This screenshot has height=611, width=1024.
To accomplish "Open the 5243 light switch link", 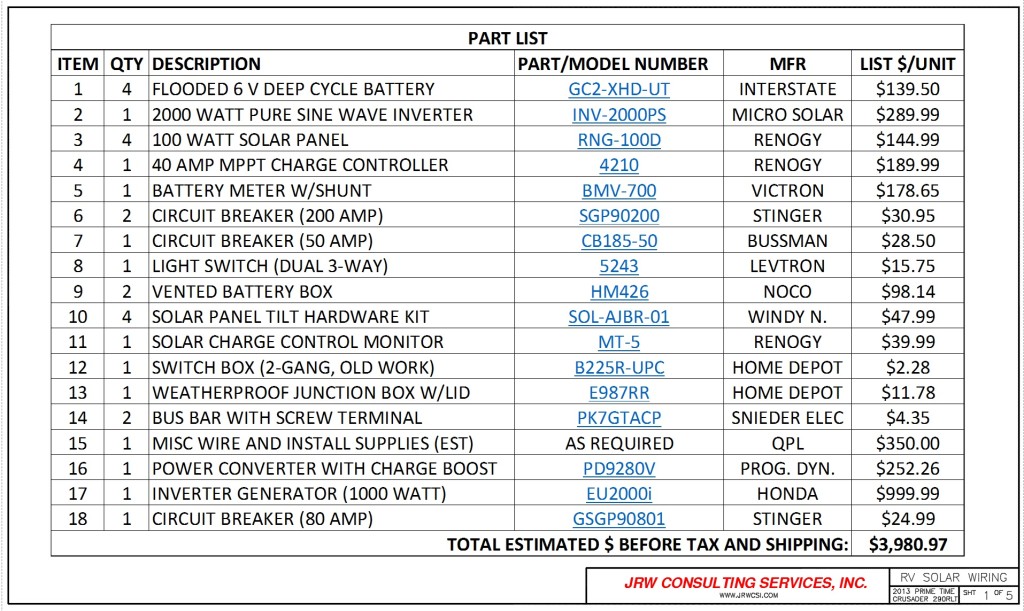I will coord(618,266).
